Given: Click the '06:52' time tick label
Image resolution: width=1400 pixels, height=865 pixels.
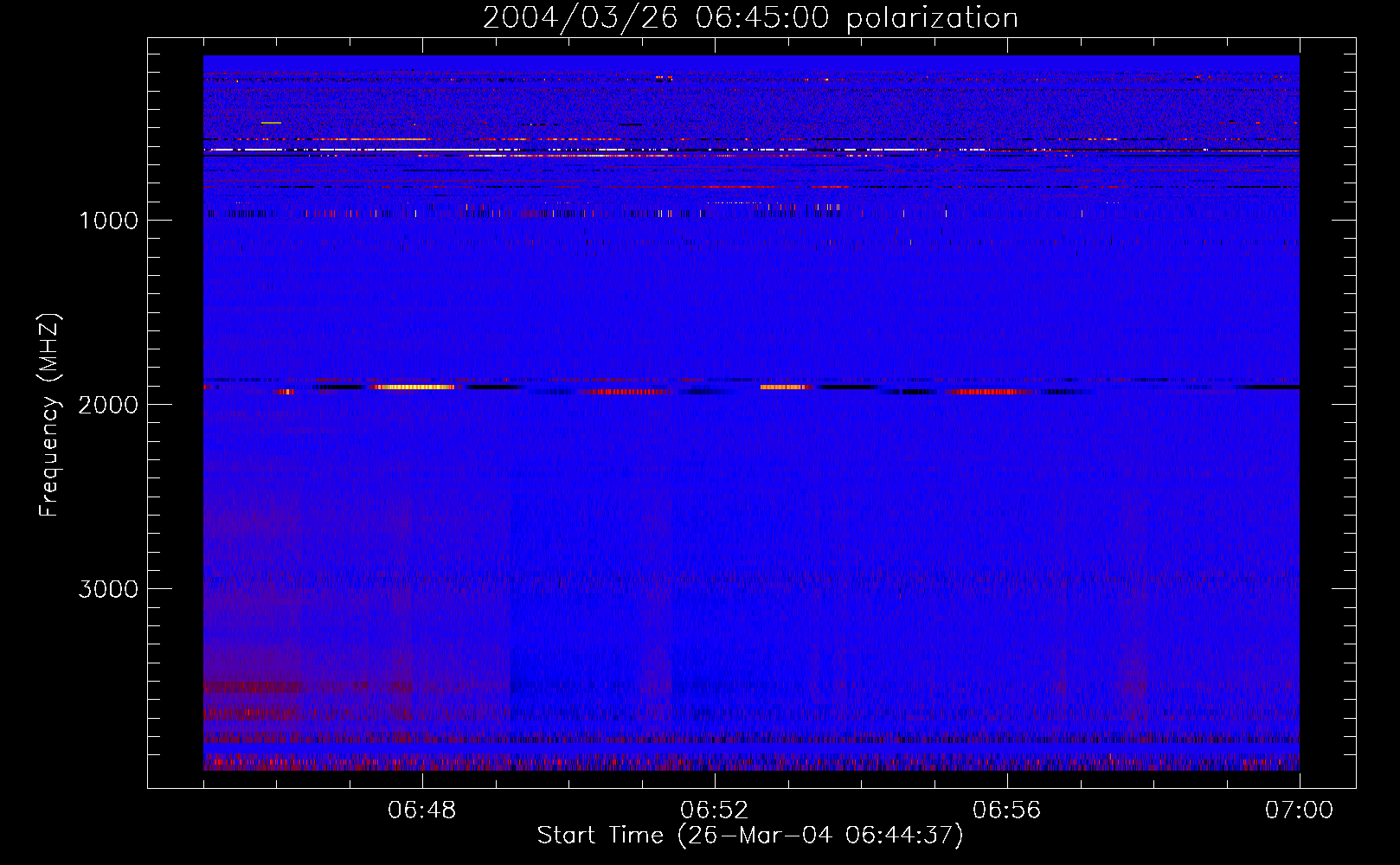Looking at the screenshot, I should tap(715, 811).
